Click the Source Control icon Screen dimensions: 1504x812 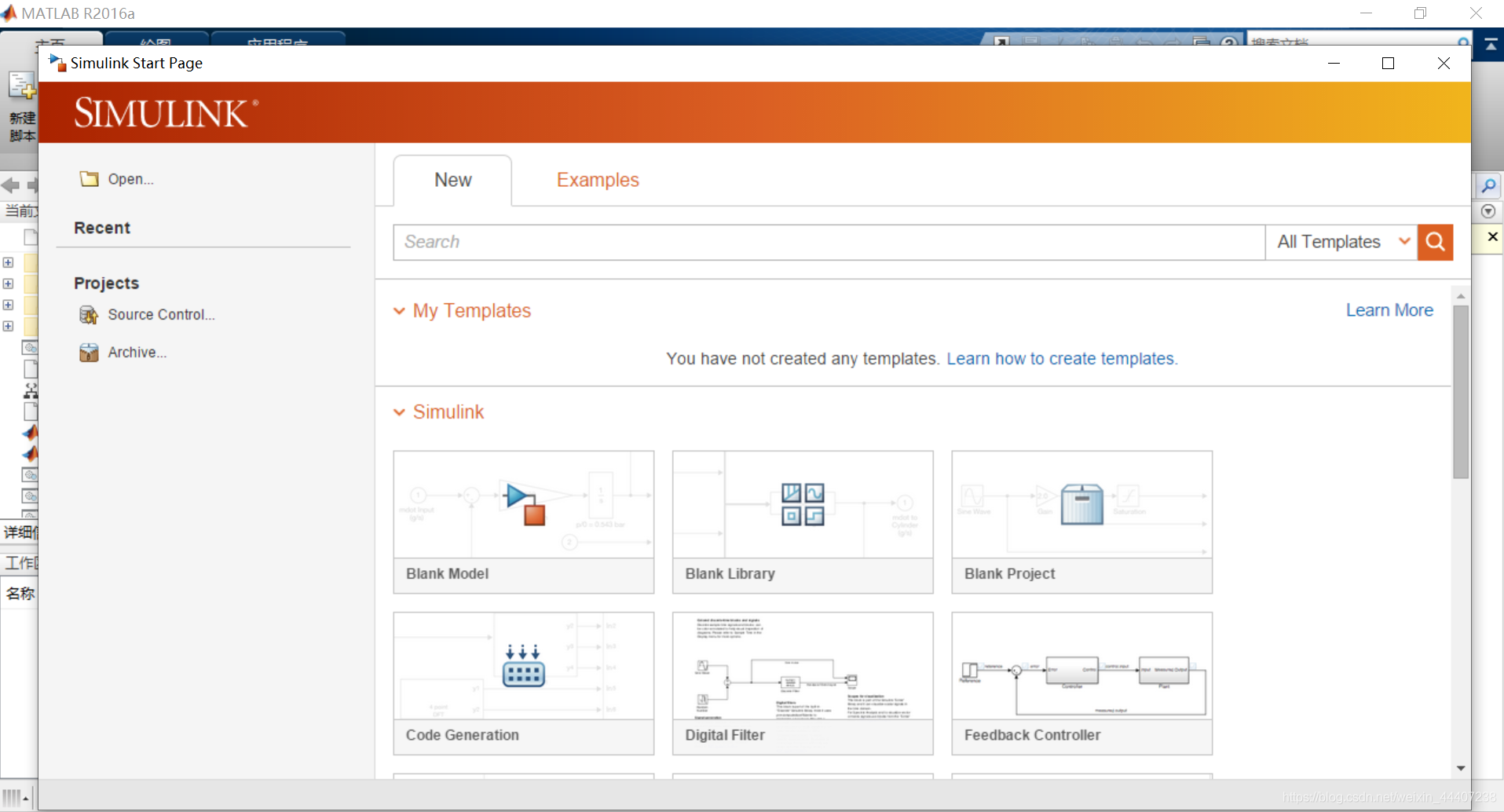tap(89, 315)
